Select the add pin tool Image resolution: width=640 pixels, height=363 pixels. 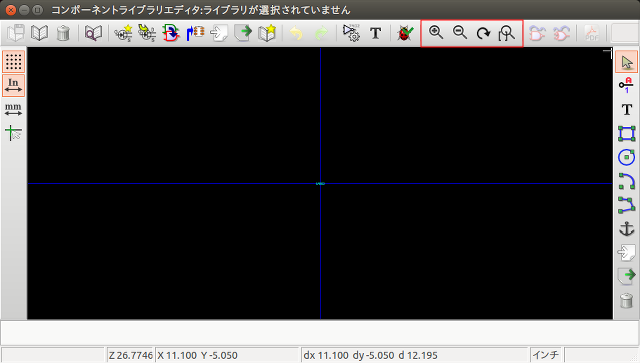point(627,85)
